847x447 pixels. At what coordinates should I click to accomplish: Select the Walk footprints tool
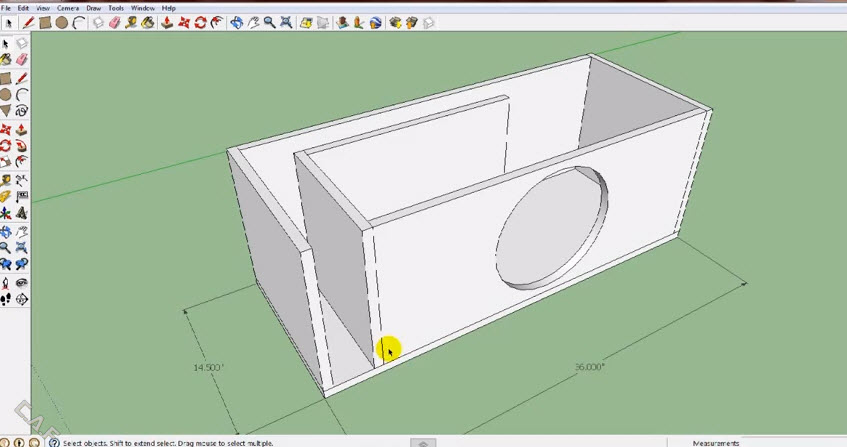5,299
